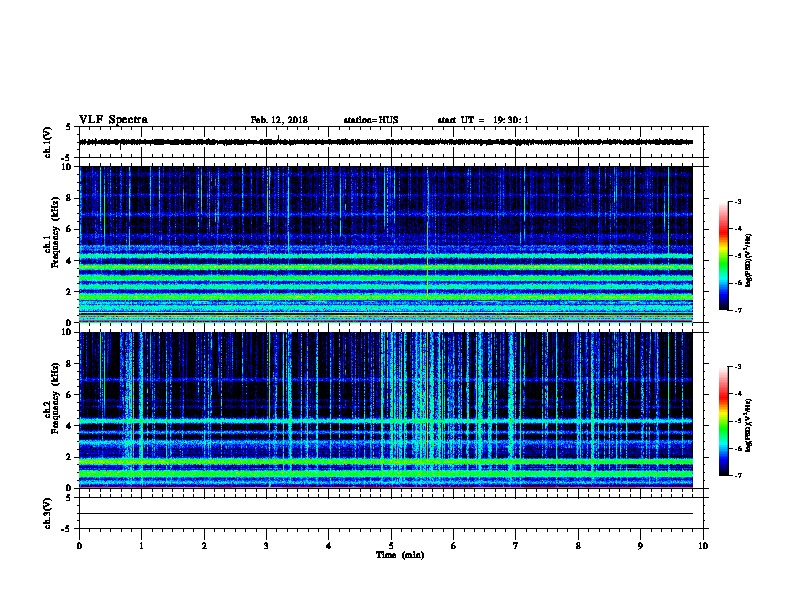Screen dimensions: 792x612
Task: Click the ch.2 color bar 'log(PSD)' label
Action: pos(749,425)
